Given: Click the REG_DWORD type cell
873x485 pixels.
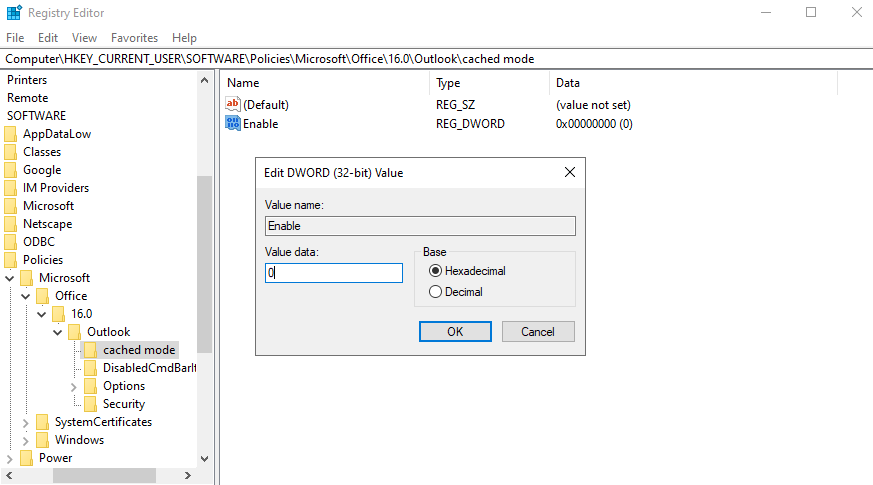Looking at the screenshot, I should [x=470, y=124].
